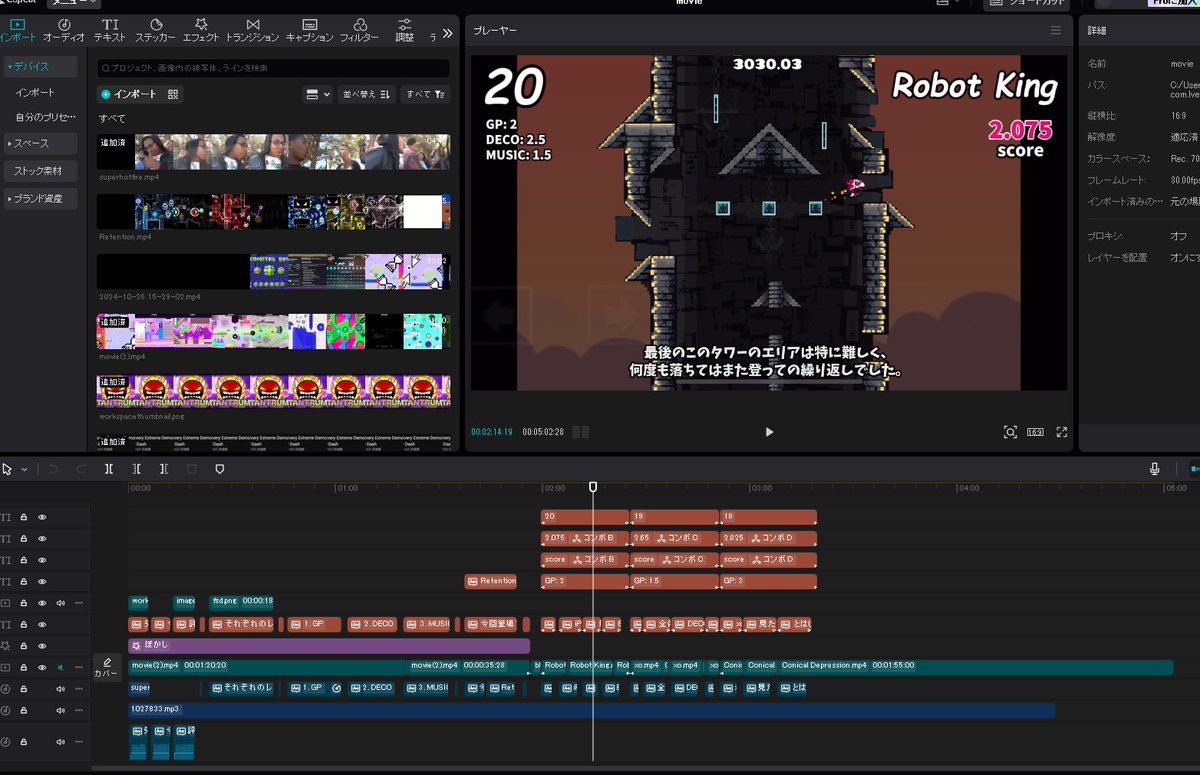
Task: Hide the score text track
Action: pyautogui.click(x=42, y=560)
